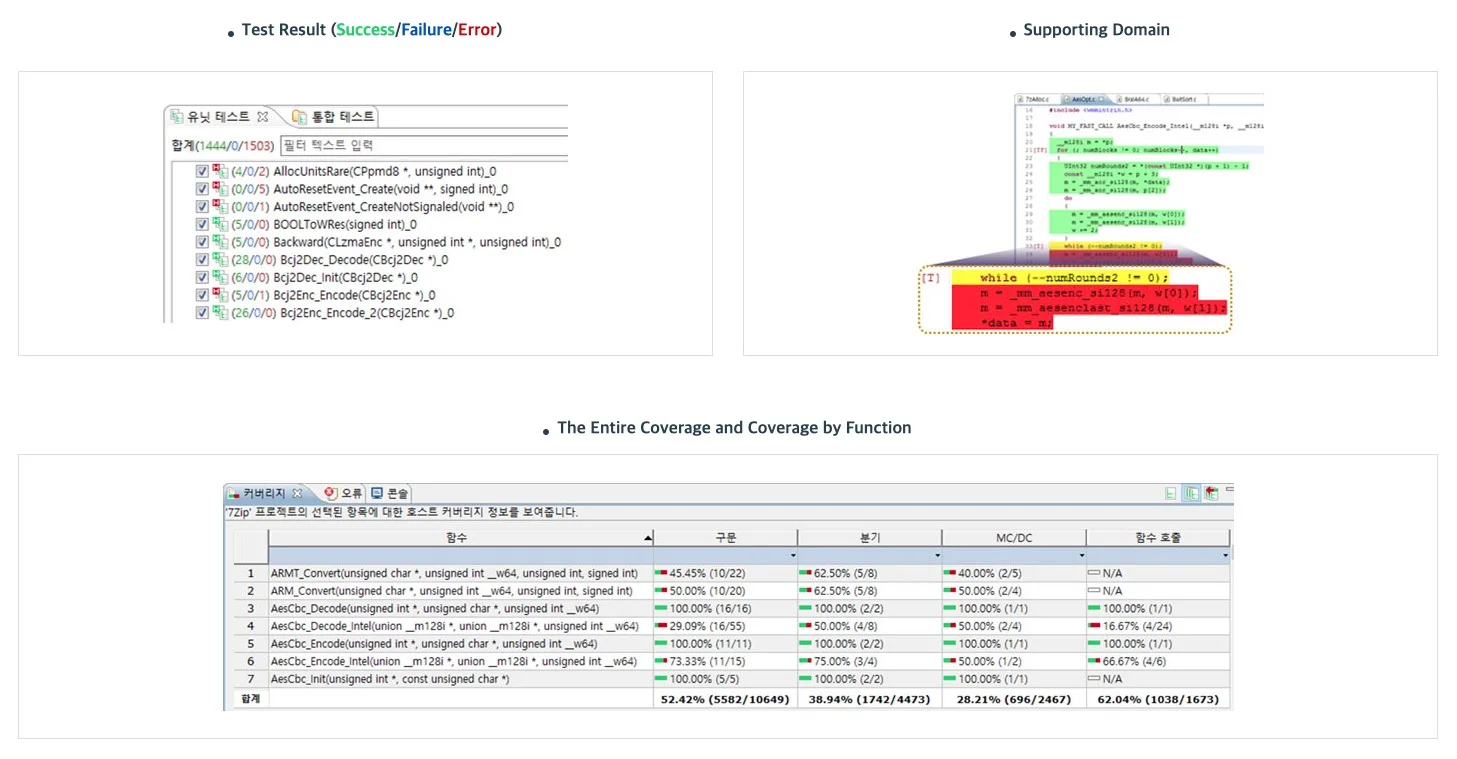Image resolution: width=1457 pixels, height=759 pixels.
Task: Click the 16.67% function call coverage bar
Action: (1094, 626)
